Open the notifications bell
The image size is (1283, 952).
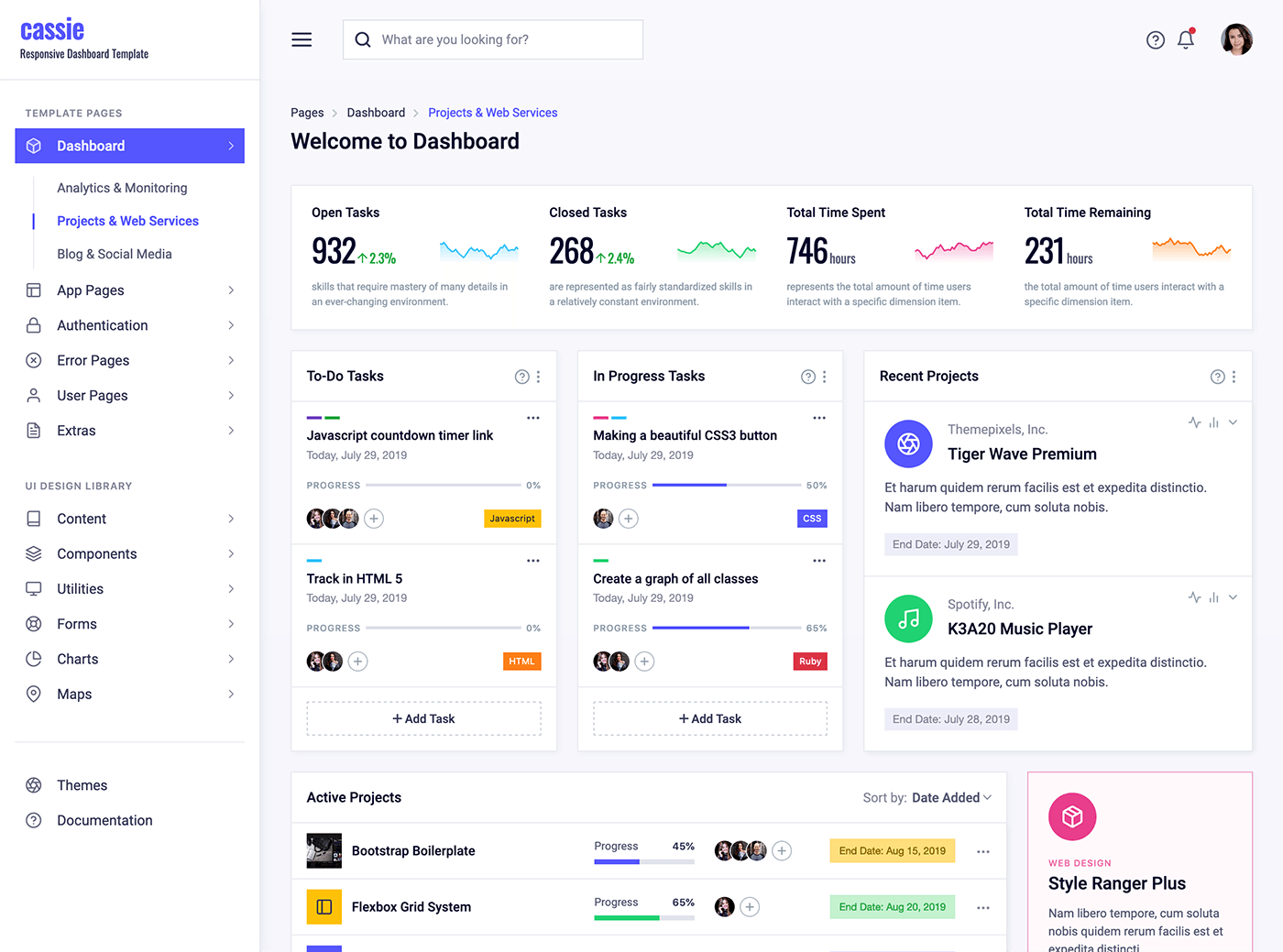1186,39
